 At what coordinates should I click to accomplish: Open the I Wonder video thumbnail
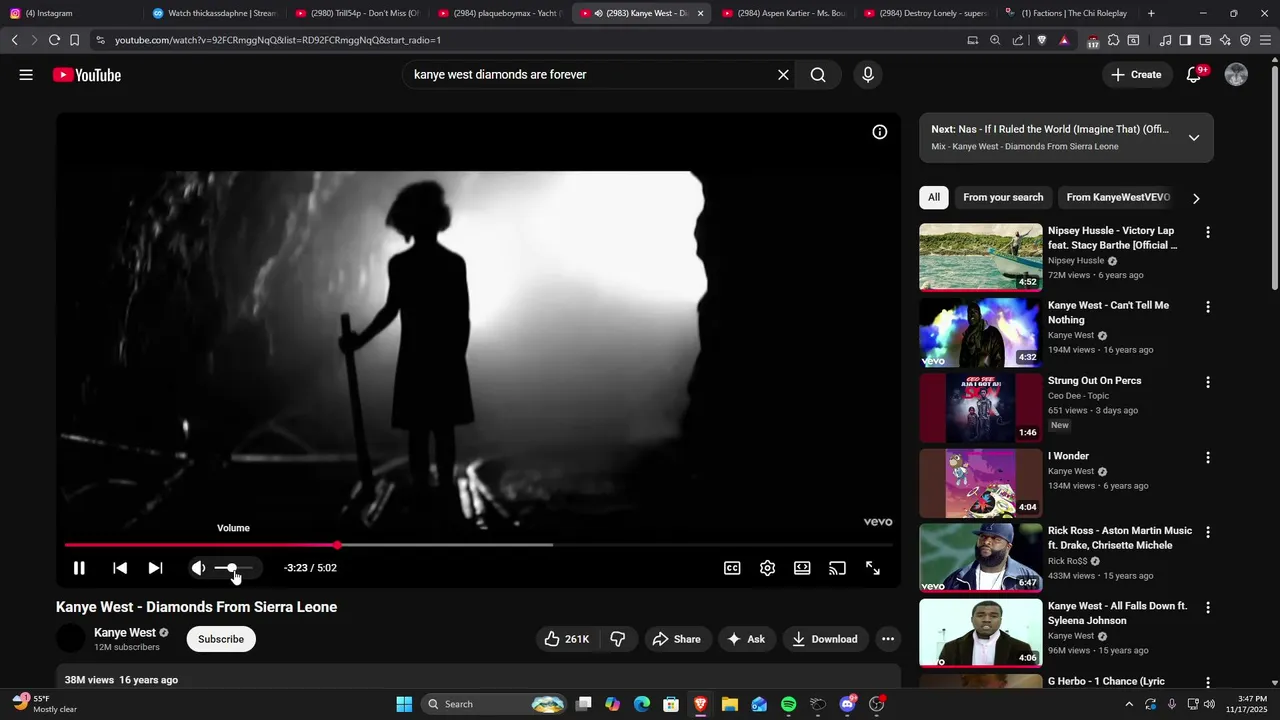[981, 482]
